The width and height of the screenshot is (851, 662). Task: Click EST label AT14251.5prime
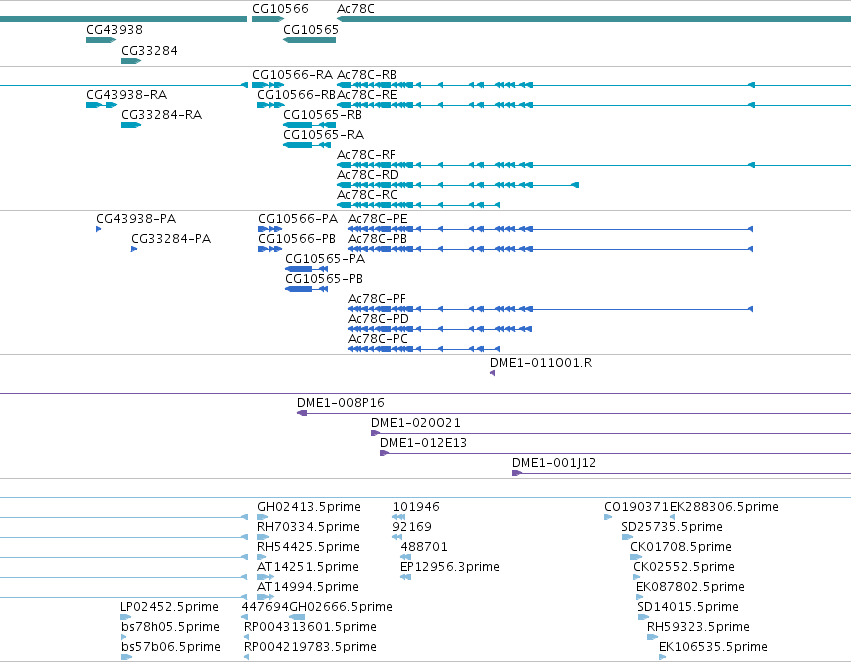tap(308, 567)
